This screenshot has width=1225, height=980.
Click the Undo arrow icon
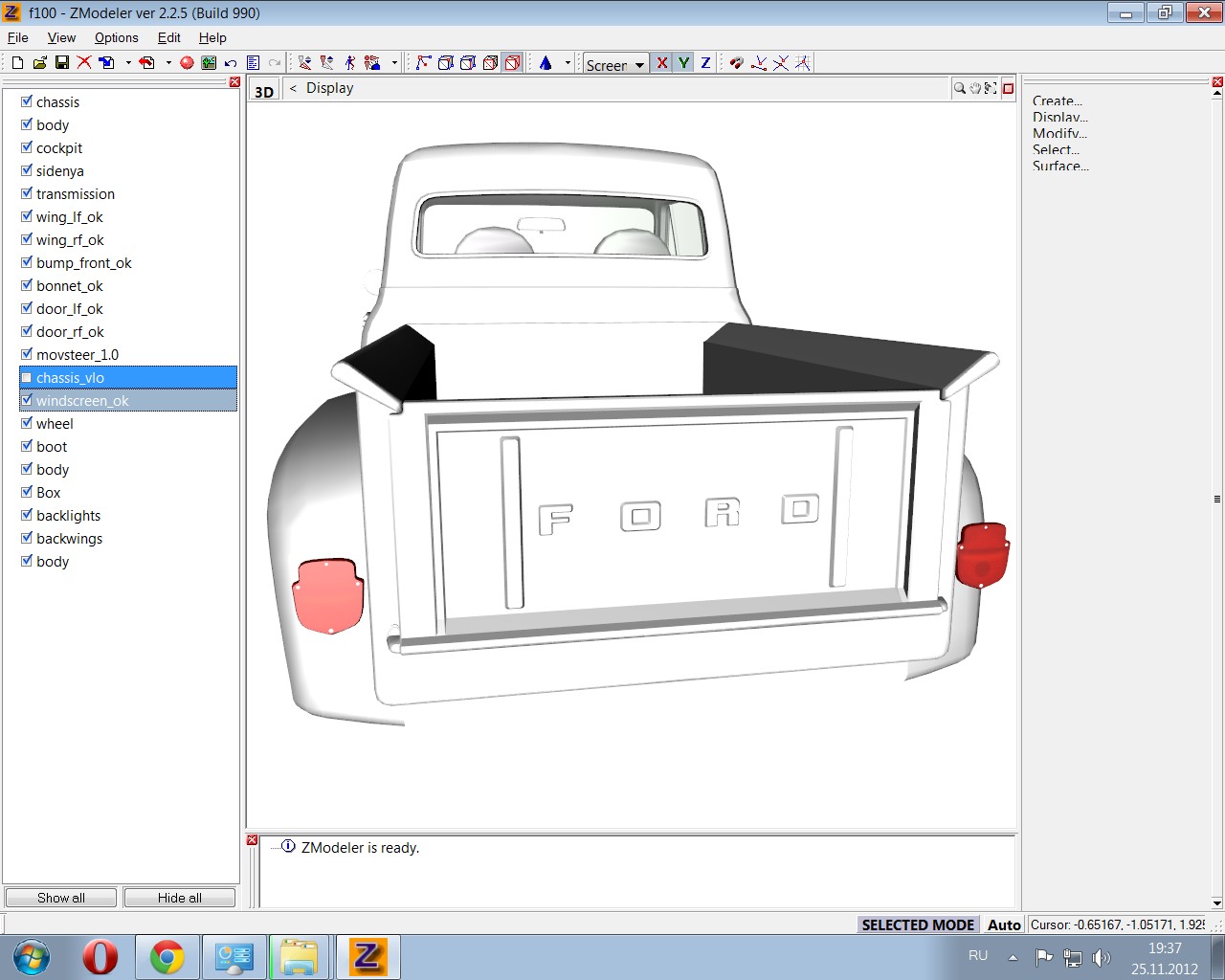[x=231, y=63]
